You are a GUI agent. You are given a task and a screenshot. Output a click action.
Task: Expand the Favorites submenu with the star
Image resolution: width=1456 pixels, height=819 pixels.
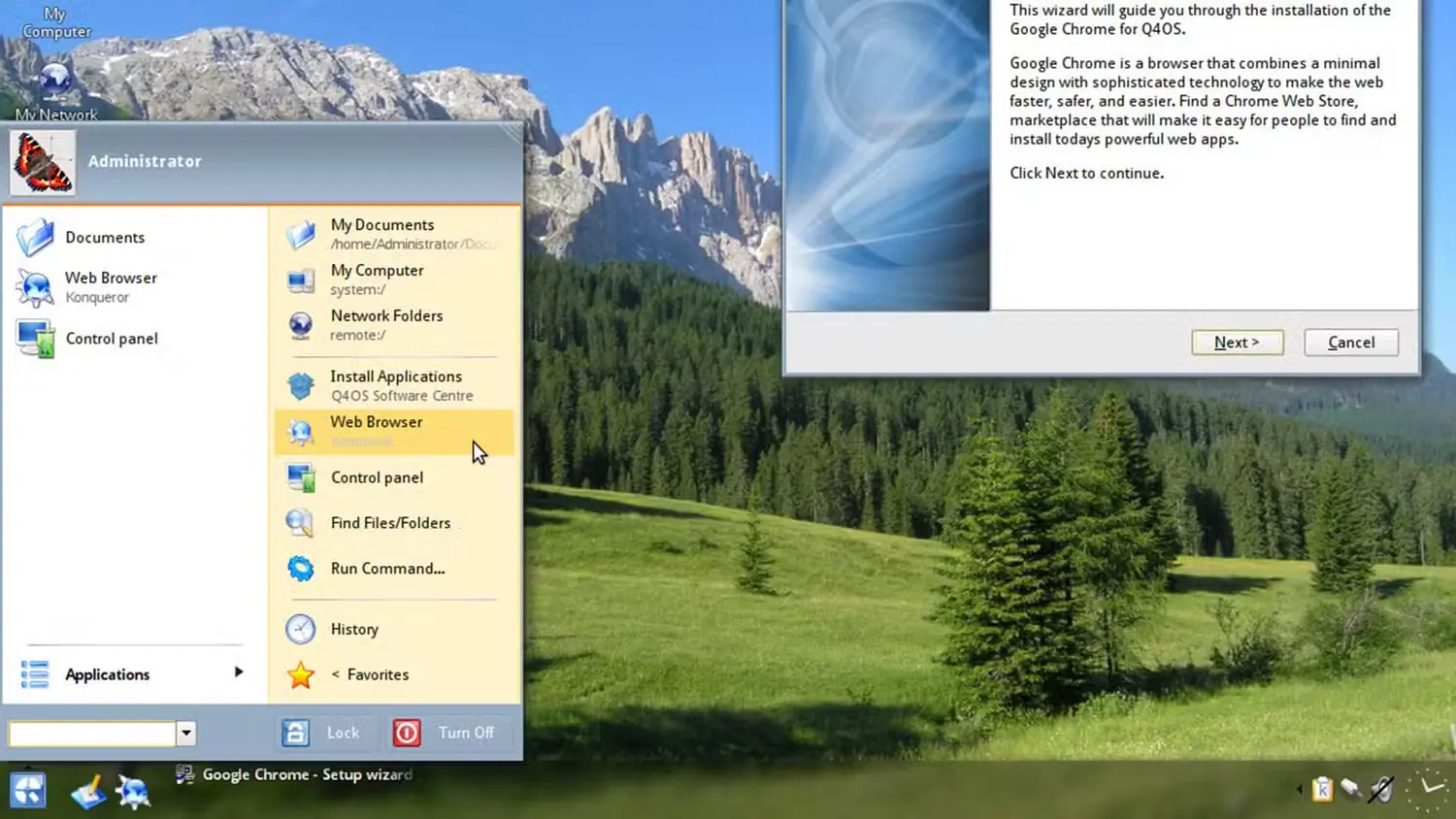tap(393, 675)
